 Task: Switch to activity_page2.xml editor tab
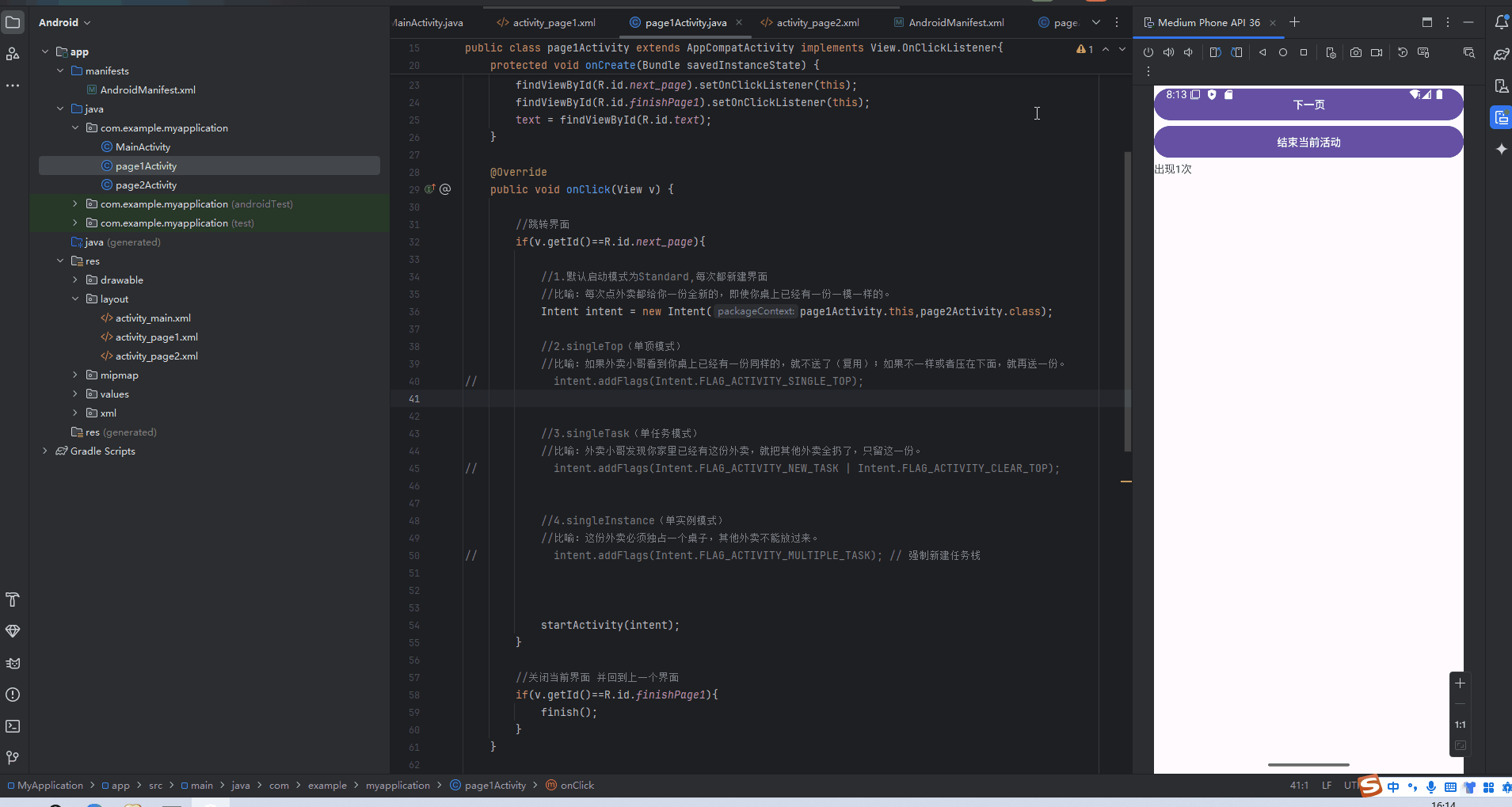(810, 22)
